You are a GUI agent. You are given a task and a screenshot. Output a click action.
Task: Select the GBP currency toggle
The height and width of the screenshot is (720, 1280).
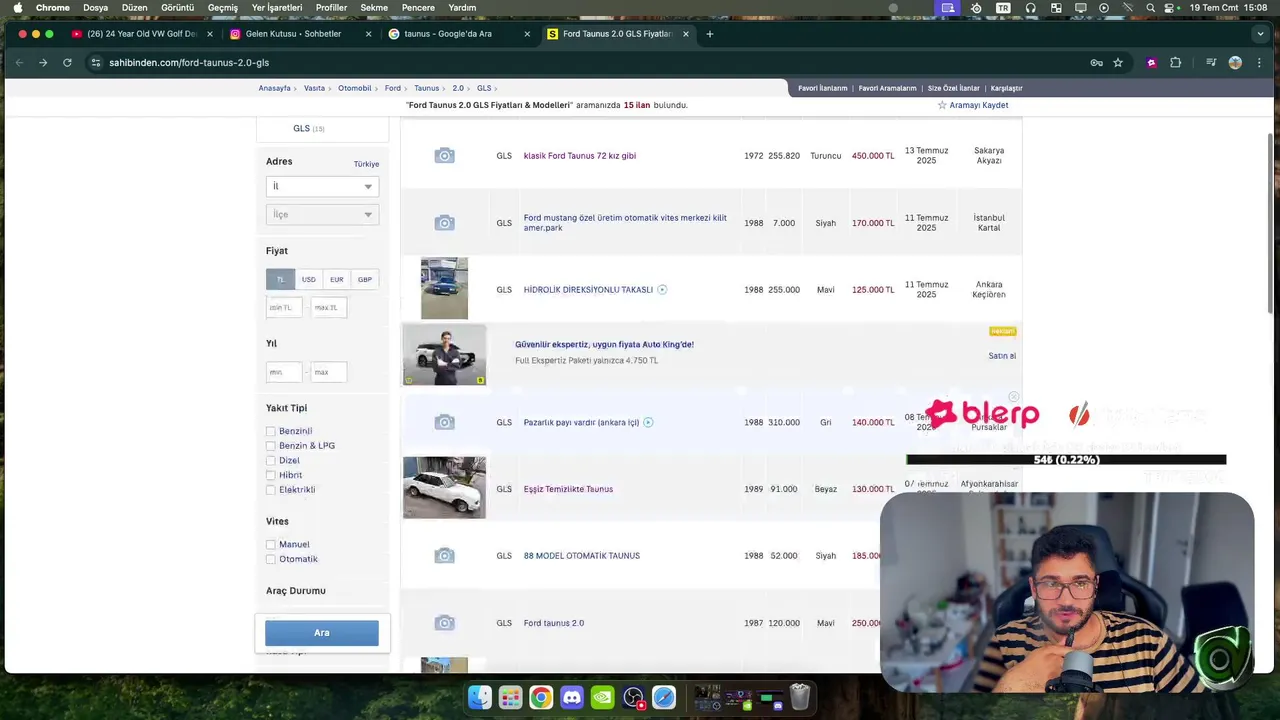[x=365, y=280]
